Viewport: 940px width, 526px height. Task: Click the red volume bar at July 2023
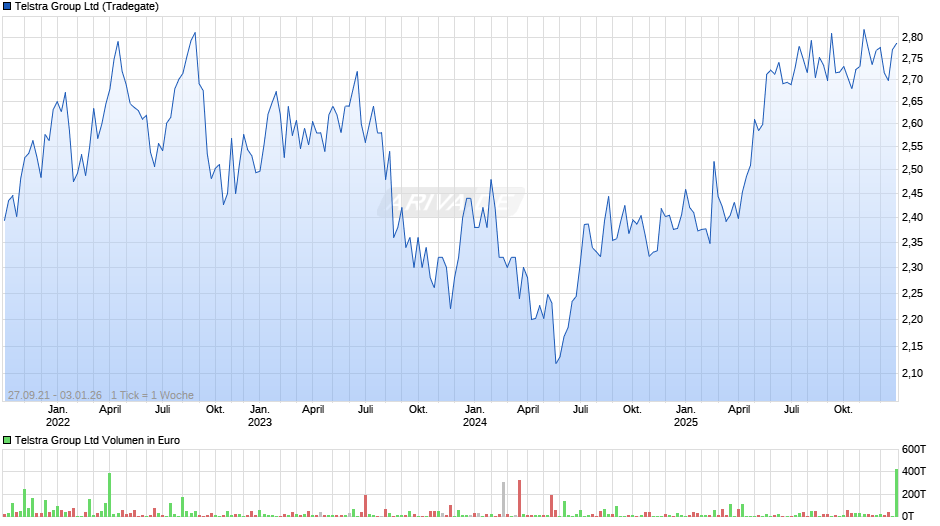[366, 506]
